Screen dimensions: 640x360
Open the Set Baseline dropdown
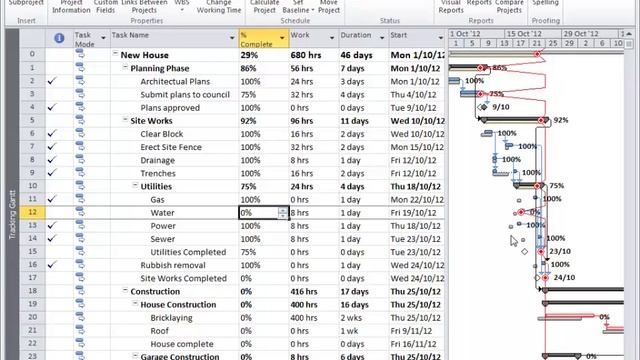point(313,10)
